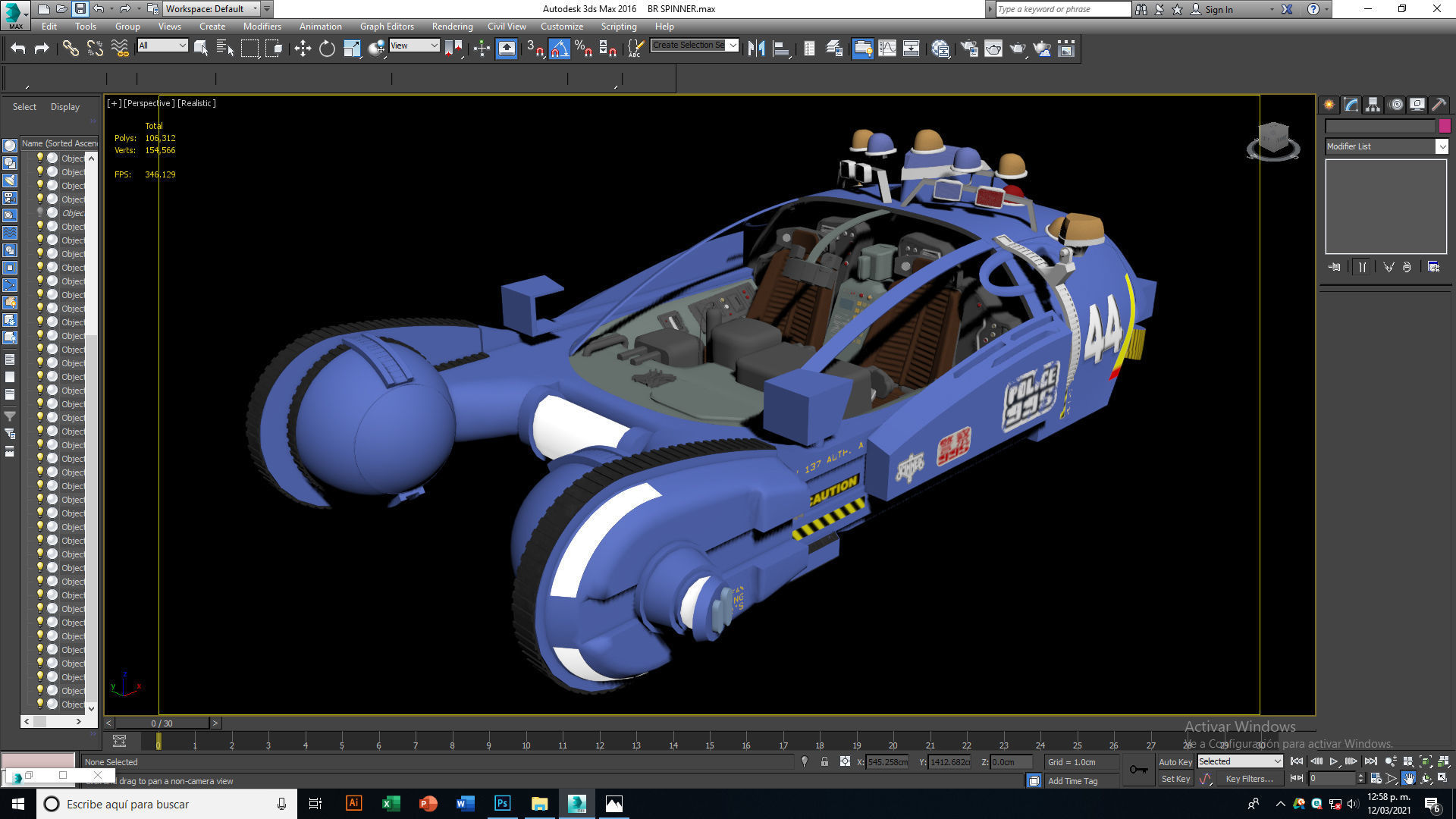Expand the Create Selection Set dropdown
1456x819 pixels.
tap(733, 45)
